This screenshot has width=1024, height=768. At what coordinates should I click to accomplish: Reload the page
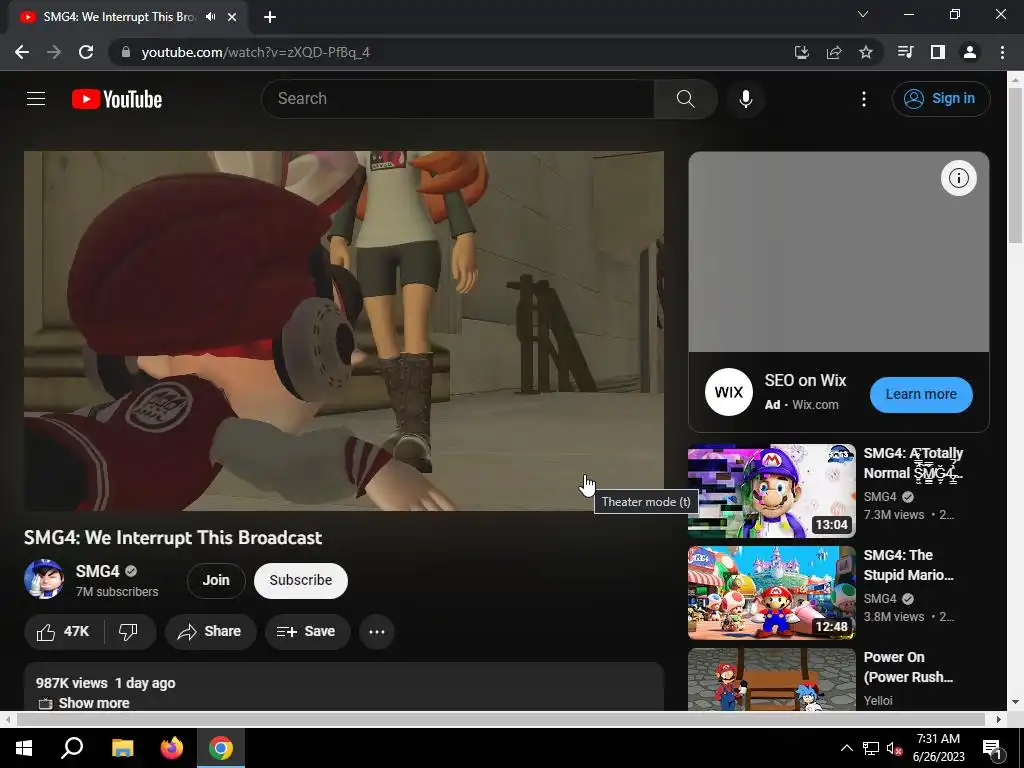(x=86, y=52)
